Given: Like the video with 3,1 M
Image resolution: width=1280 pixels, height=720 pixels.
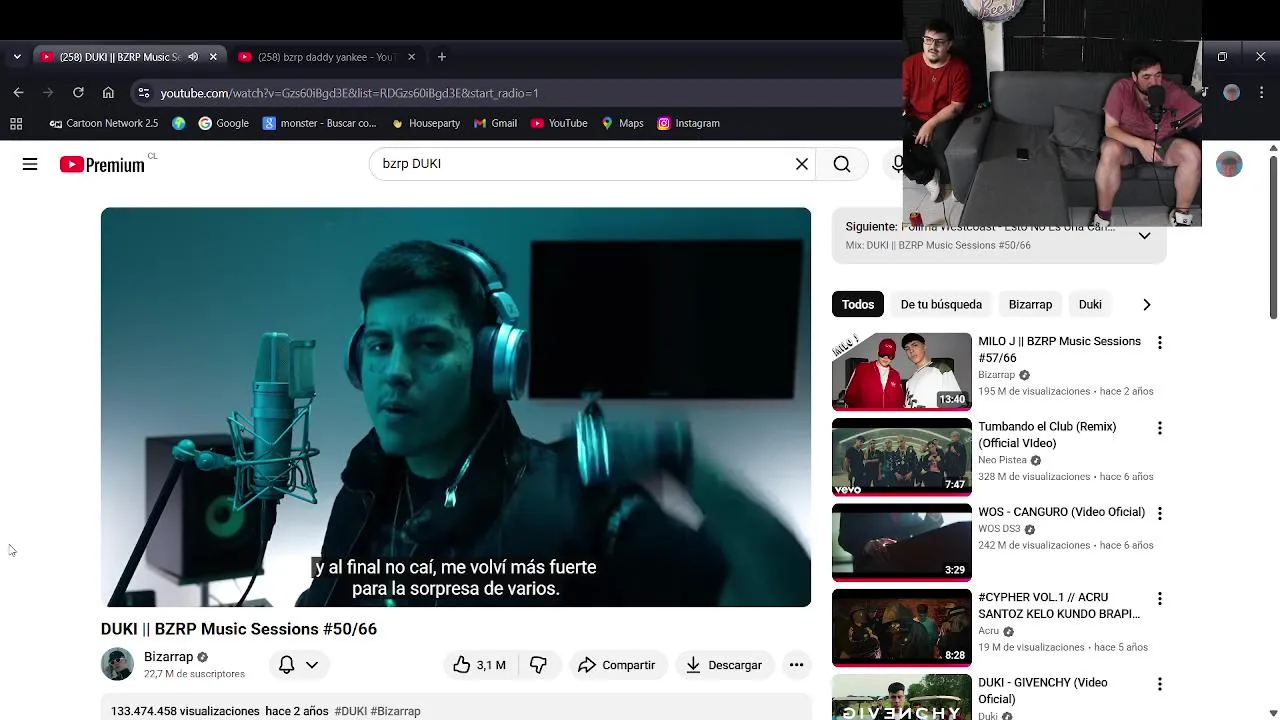Looking at the screenshot, I should 479,665.
